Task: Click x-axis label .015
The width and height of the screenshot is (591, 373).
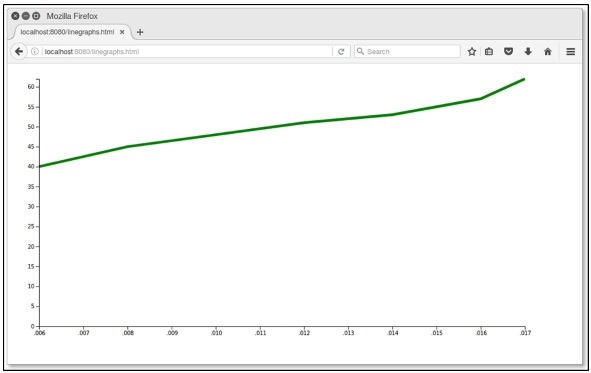Action: 437,333
